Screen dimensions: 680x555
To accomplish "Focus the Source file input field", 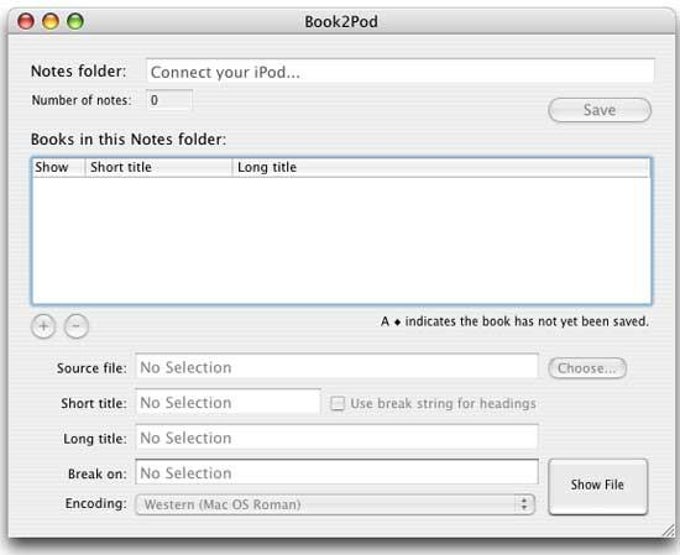I will 336,368.
